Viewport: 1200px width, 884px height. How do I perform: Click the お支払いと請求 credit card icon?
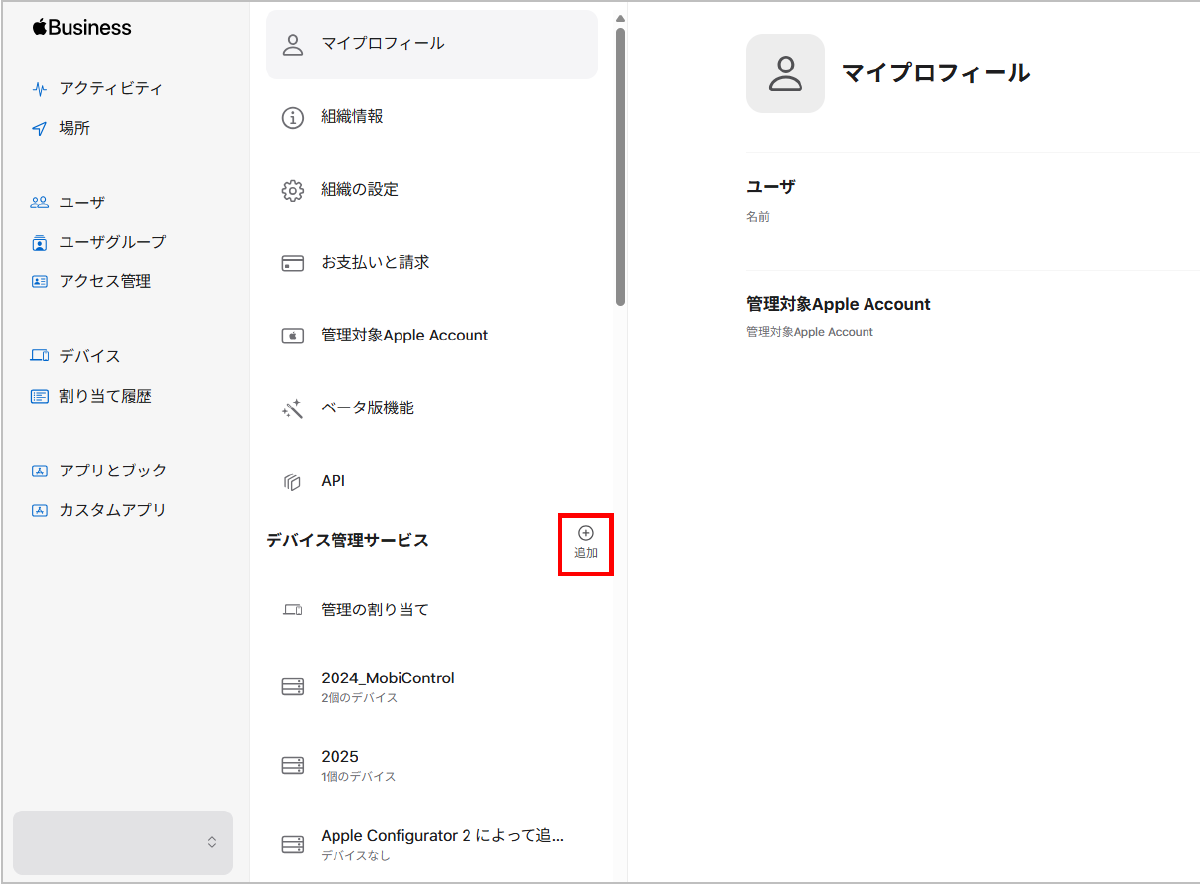coord(293,263)
